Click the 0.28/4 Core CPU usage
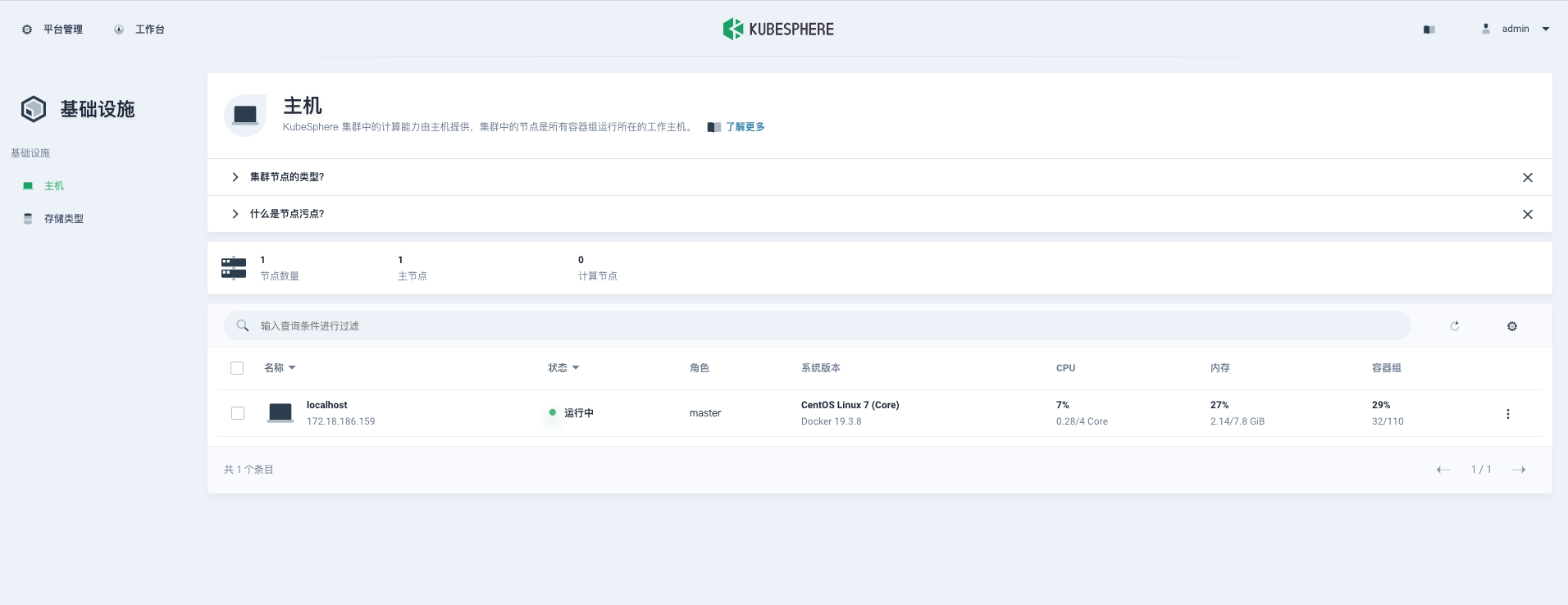Screen dimensions: 1568x605 click(x=1082, y=421)
